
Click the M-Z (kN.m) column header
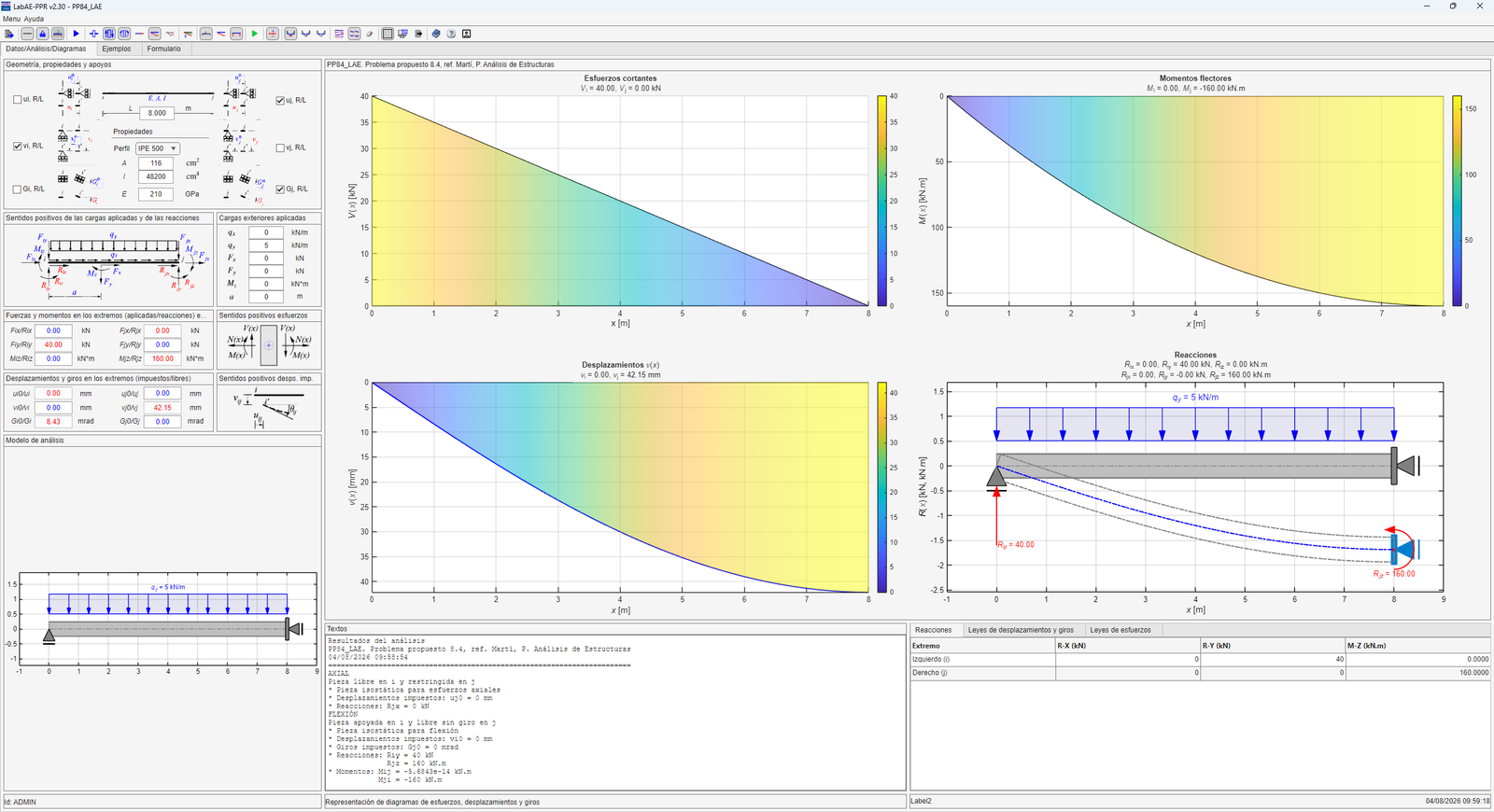click(x=1417, y=646)
